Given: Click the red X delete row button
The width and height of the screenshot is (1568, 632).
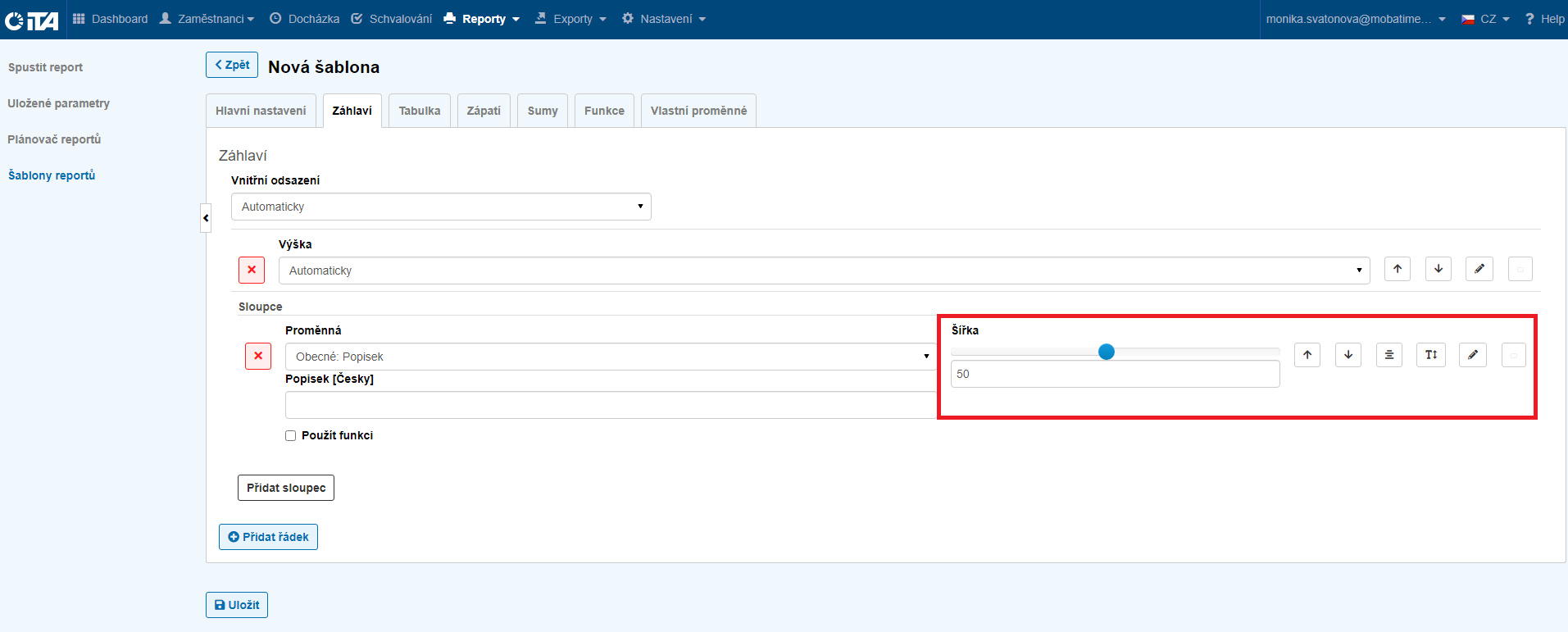Looking at the screenshot, I should (252, 270).
